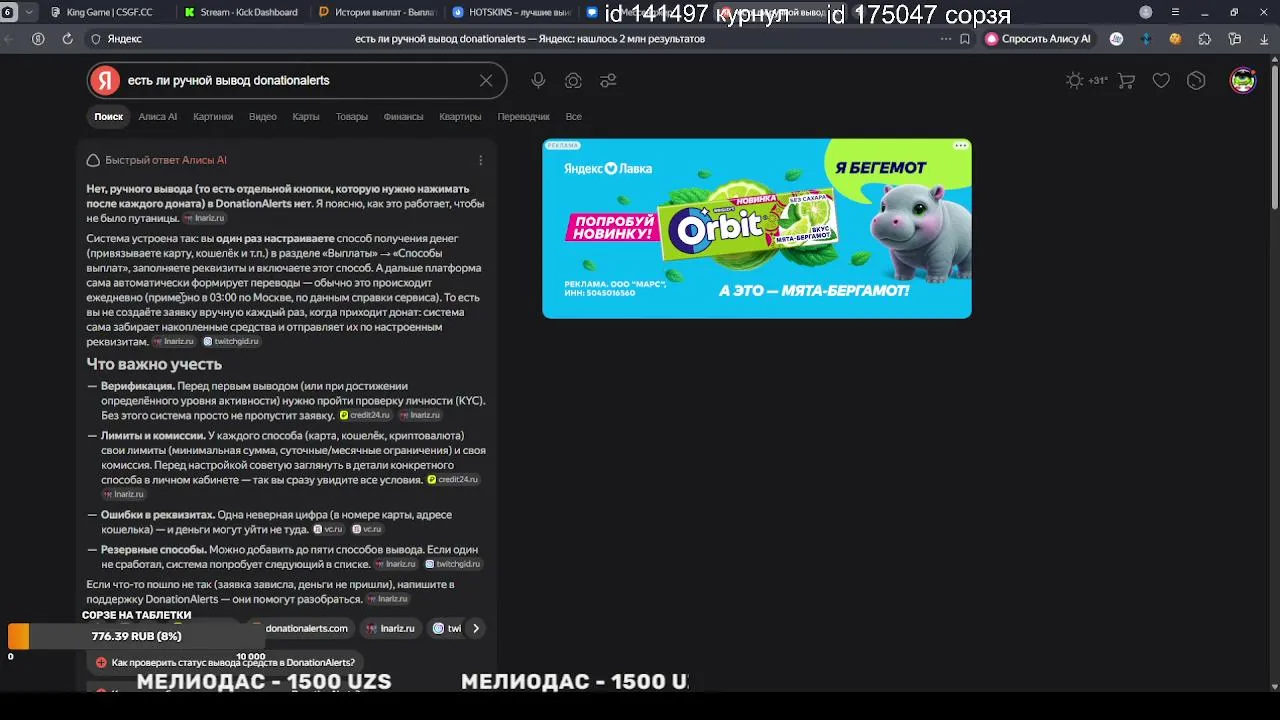Open the address bar three-dots menu

coord(946,39)
